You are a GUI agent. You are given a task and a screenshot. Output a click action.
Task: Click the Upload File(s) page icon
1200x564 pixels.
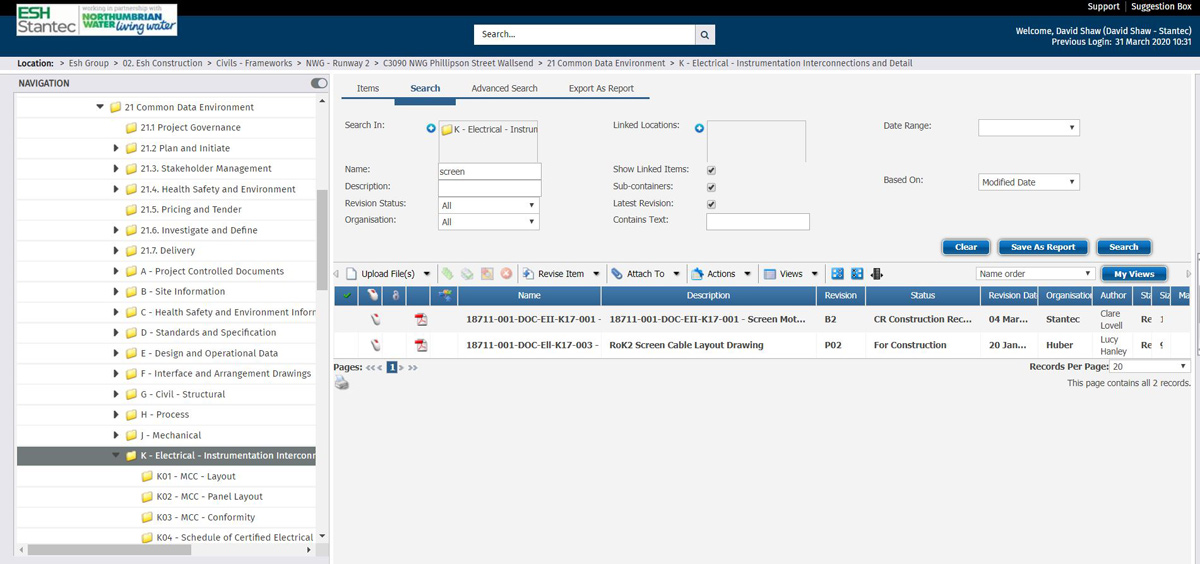pyautogui.click(x=351, y=274)
